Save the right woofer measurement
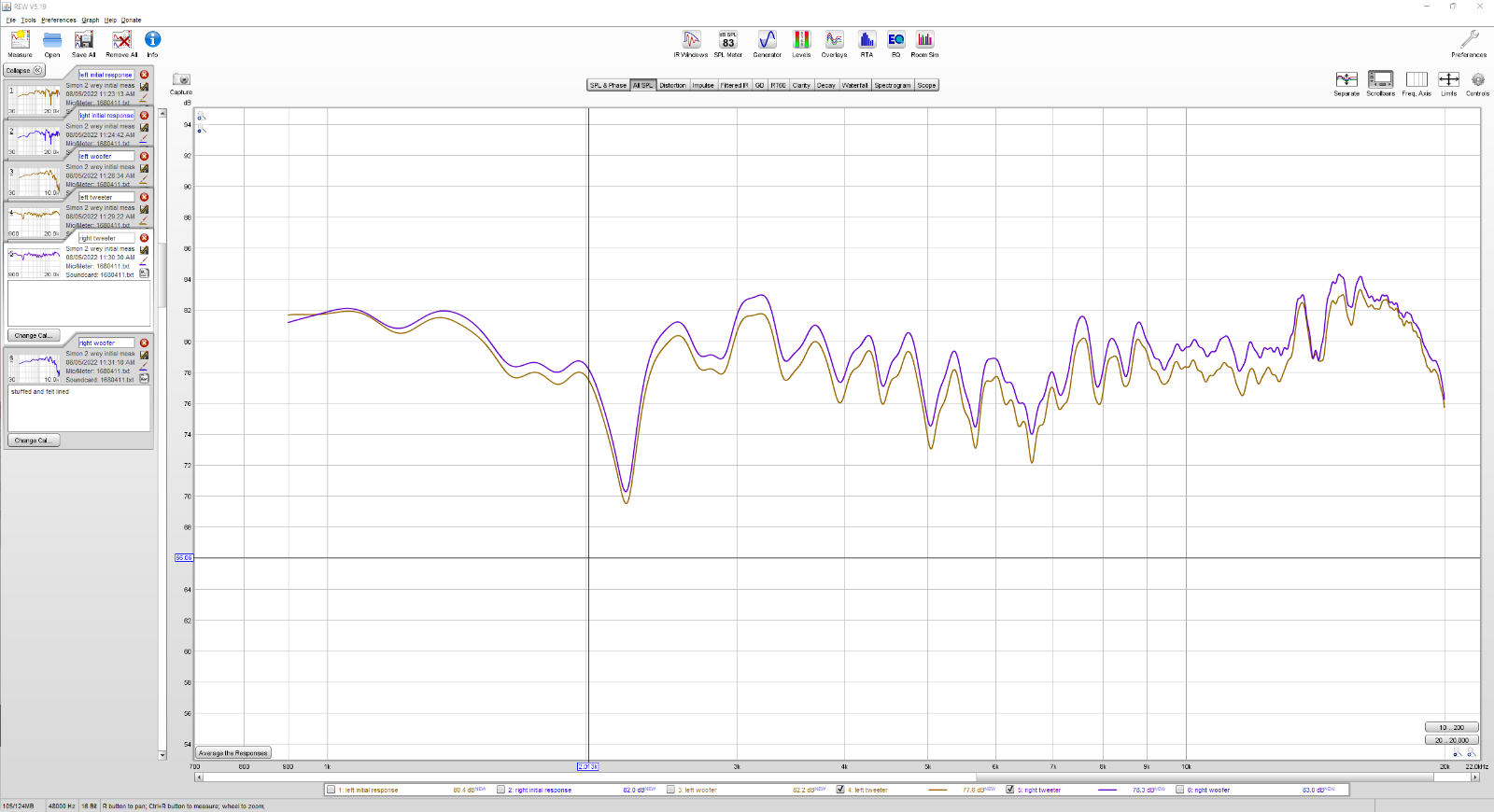This screenshot has height=812, width=1494. [x=145, y=355]
